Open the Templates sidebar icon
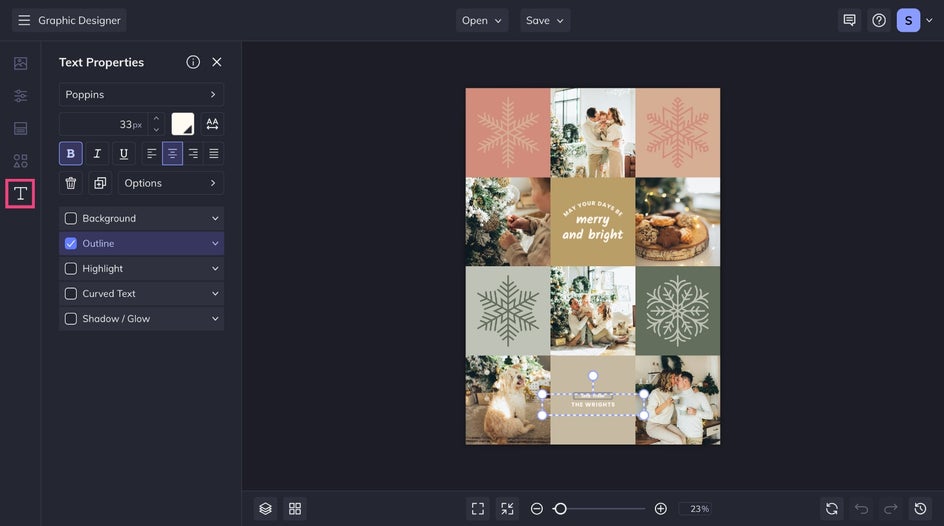944x526 pixels. click(x=20, y=128)
